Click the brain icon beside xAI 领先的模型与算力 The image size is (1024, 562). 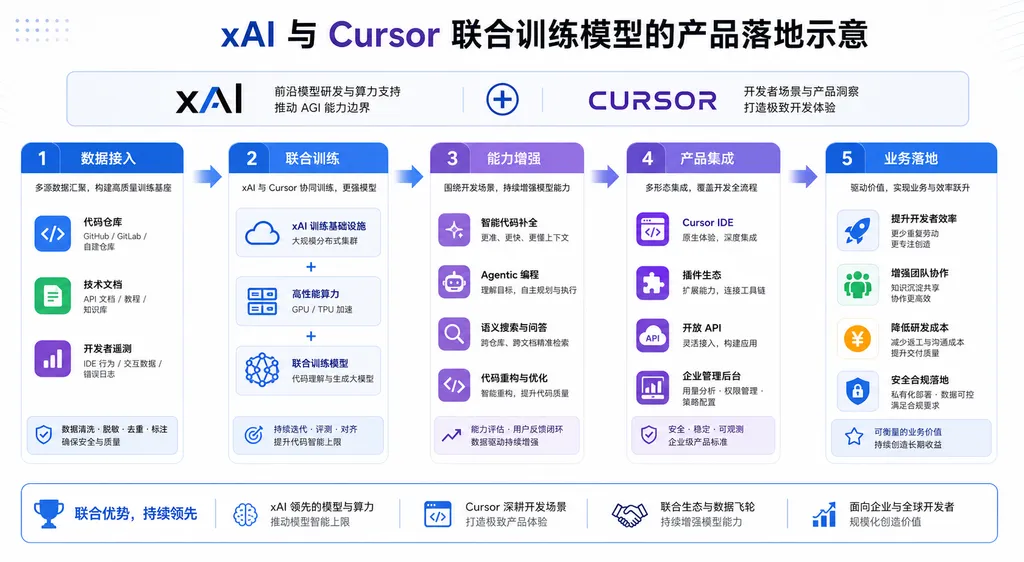[x=246, y=514]
